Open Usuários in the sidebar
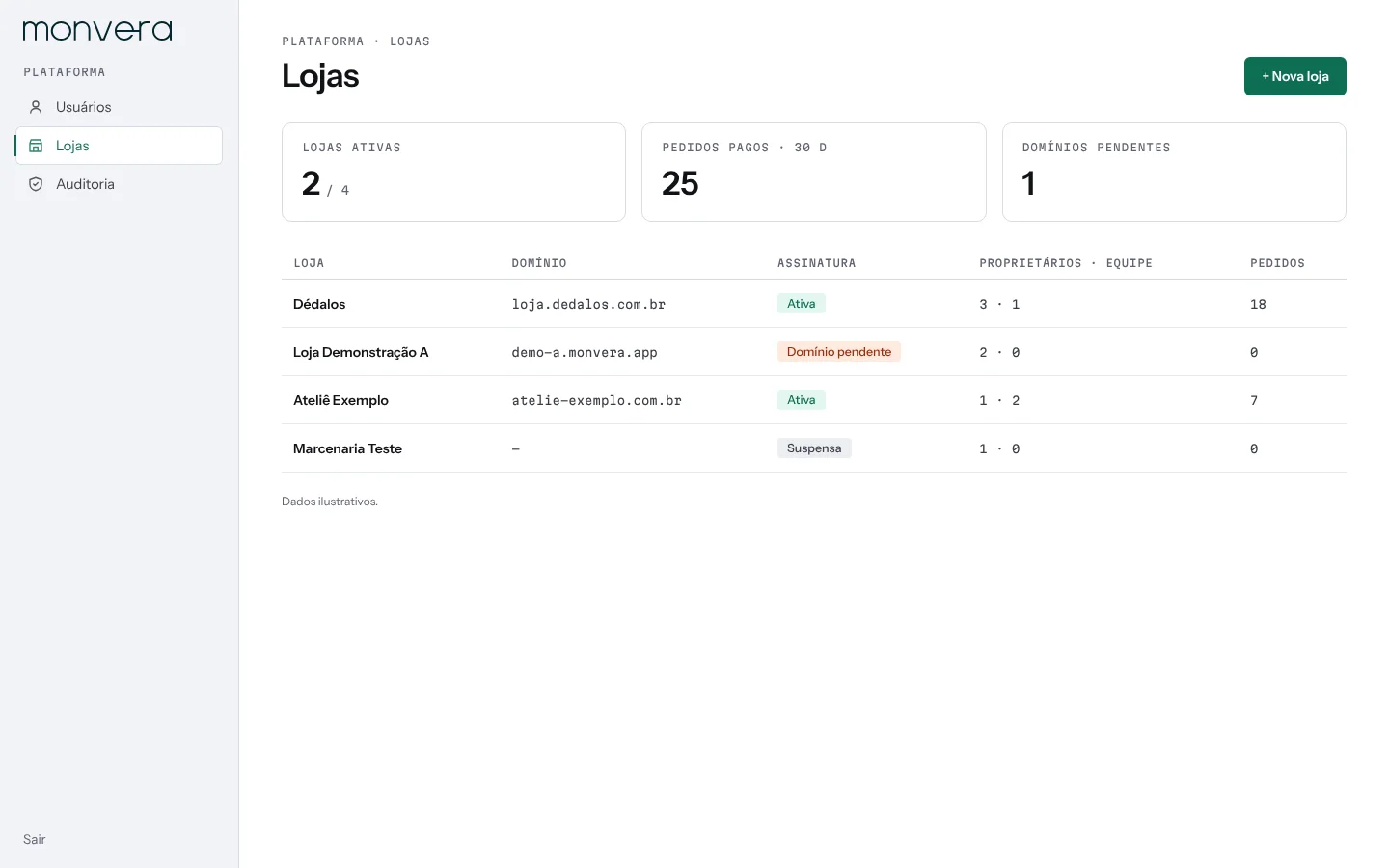 point(119,107)
